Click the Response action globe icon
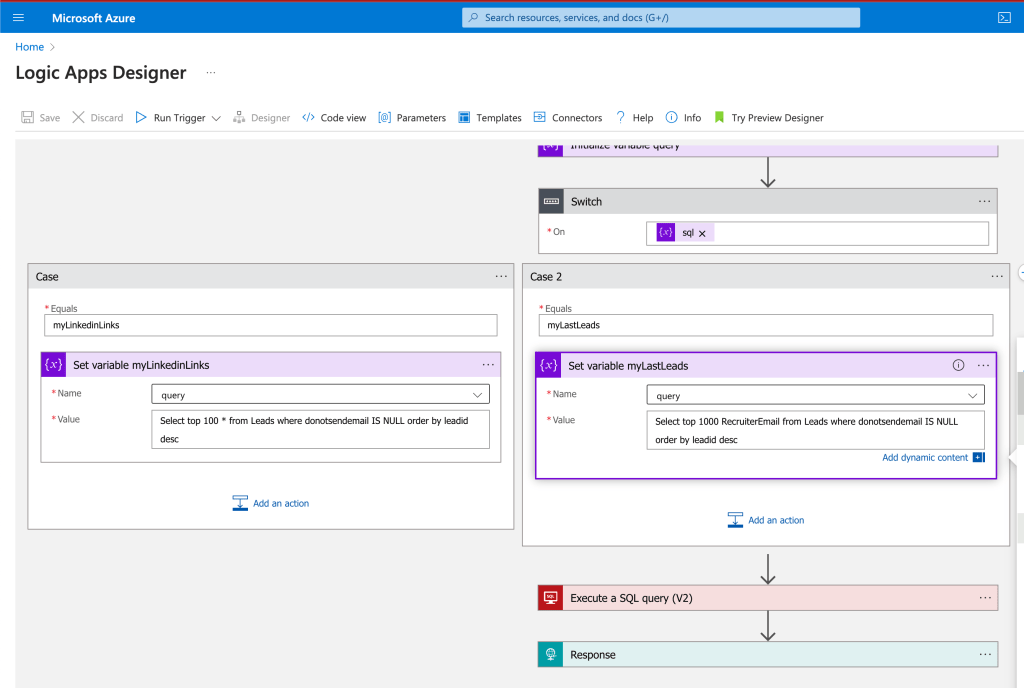This screenshot has width=1024, height=688. tap(551, 655)
